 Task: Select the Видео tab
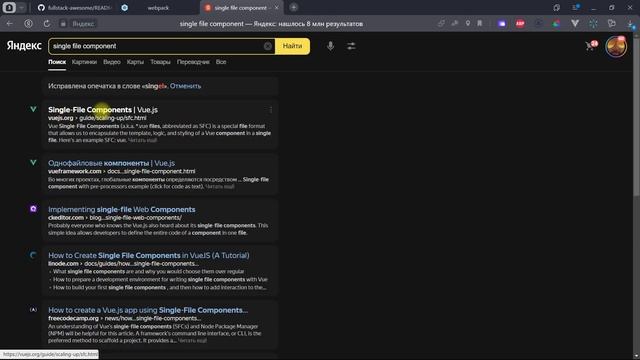point(111,62)
